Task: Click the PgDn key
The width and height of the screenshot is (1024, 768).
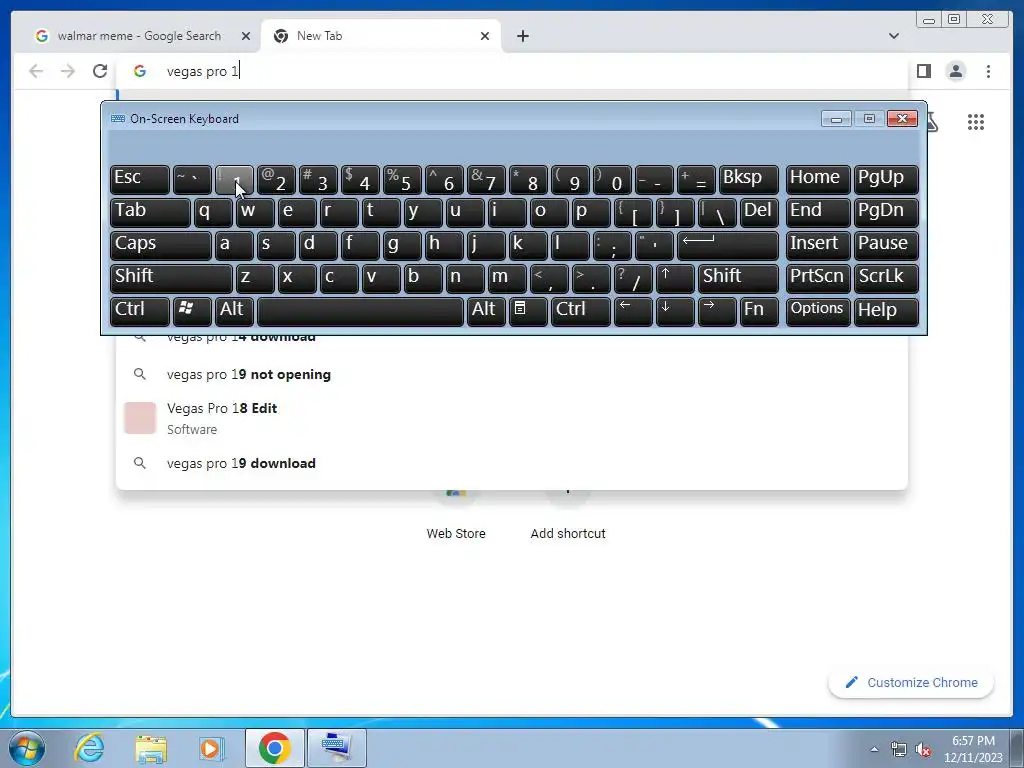Action: (886, 213)
